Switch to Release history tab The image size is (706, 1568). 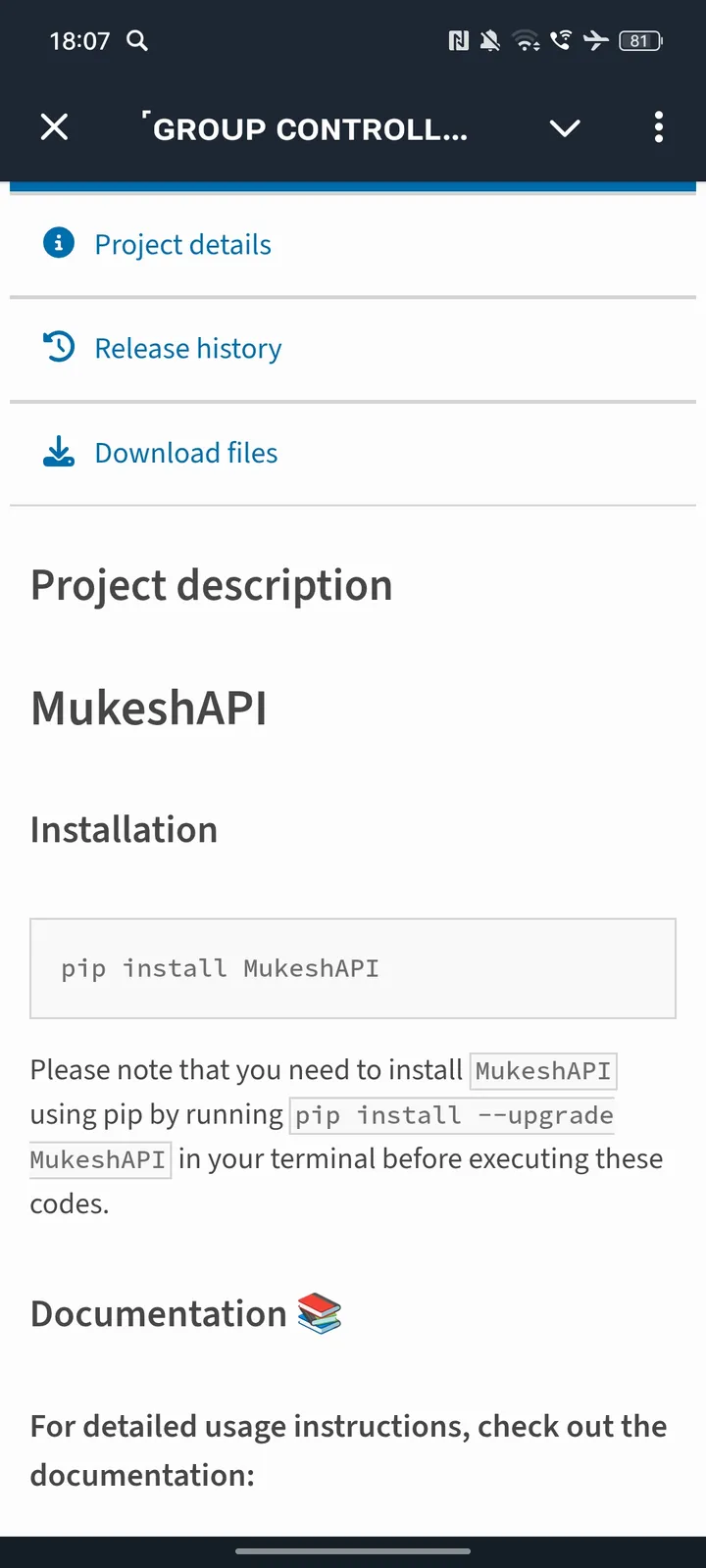[x=188, y=349]
